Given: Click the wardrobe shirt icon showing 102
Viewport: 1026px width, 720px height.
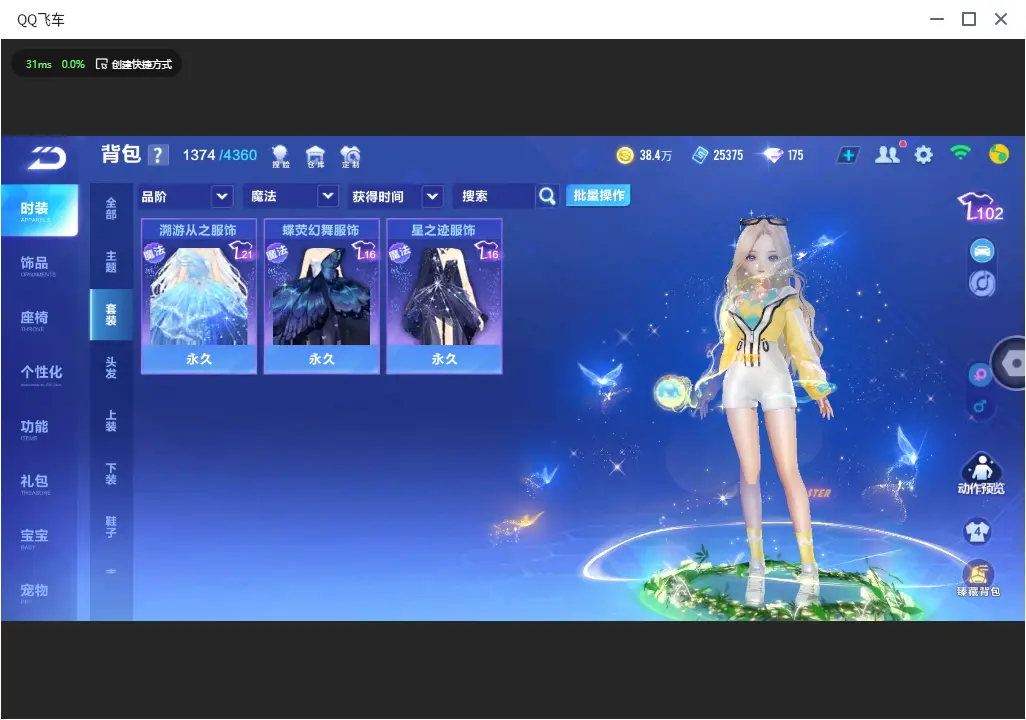Looking at the screenshot, I should [x=980, y=207].
